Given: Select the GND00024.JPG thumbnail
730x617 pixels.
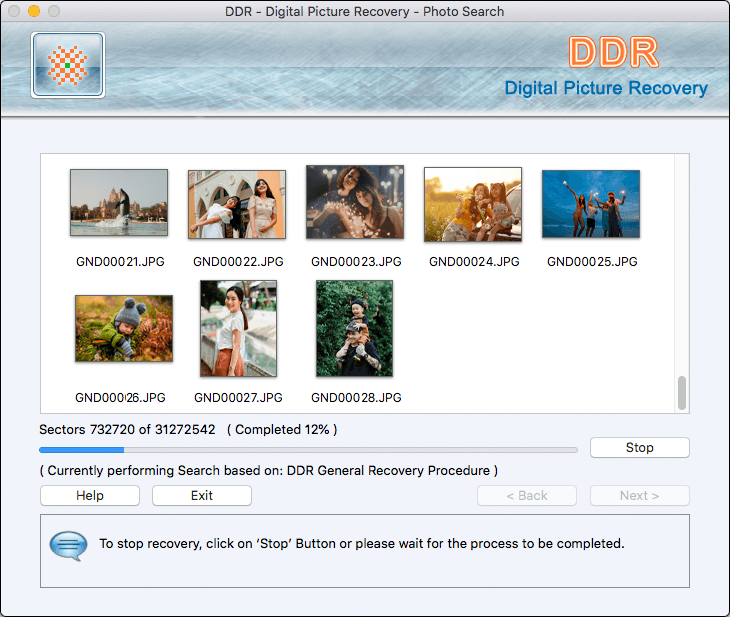Looking at the screenshot, I should point(473,204).
